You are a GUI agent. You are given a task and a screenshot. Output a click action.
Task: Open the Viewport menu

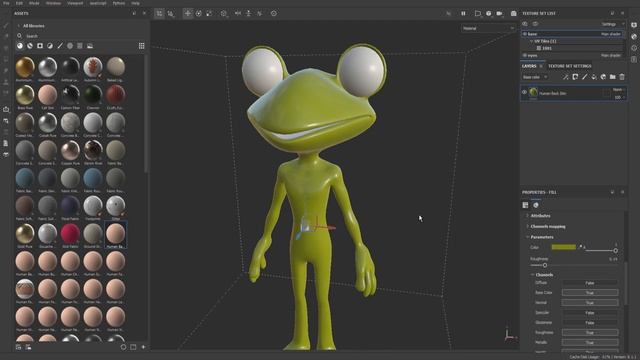pos(75,3)
